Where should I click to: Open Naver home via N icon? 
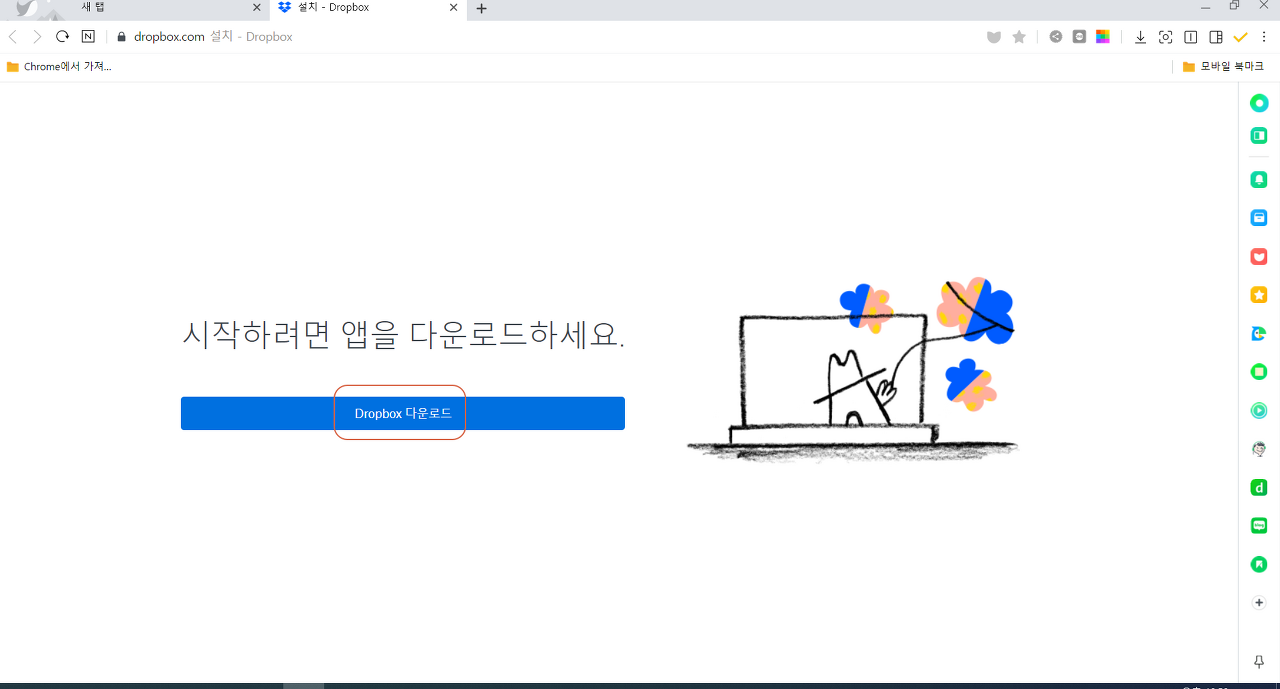pyautogui.click(x=88, y=37)
